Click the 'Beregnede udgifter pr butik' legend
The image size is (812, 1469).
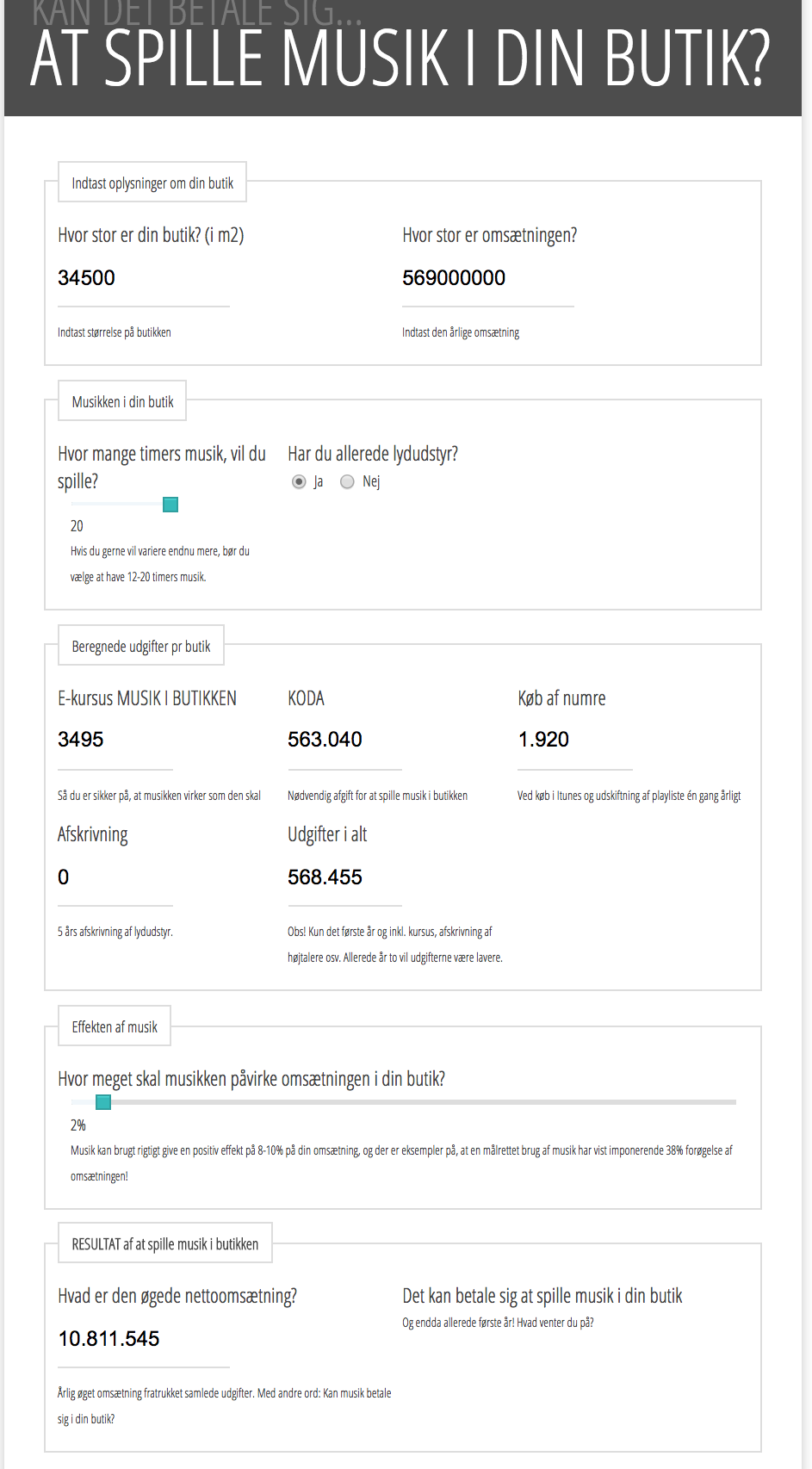click(141, 646)
